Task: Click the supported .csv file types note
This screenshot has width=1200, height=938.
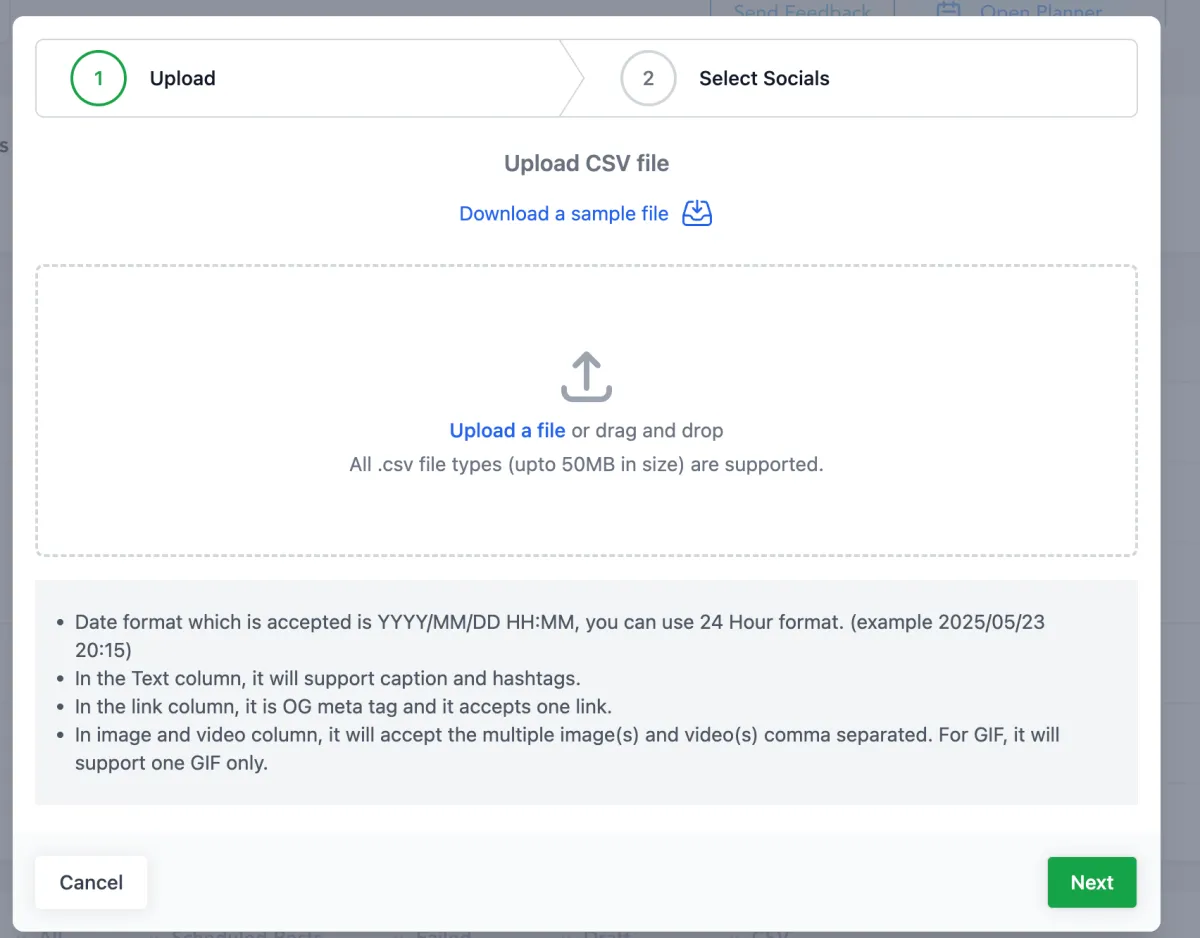Action: [586, 464]
